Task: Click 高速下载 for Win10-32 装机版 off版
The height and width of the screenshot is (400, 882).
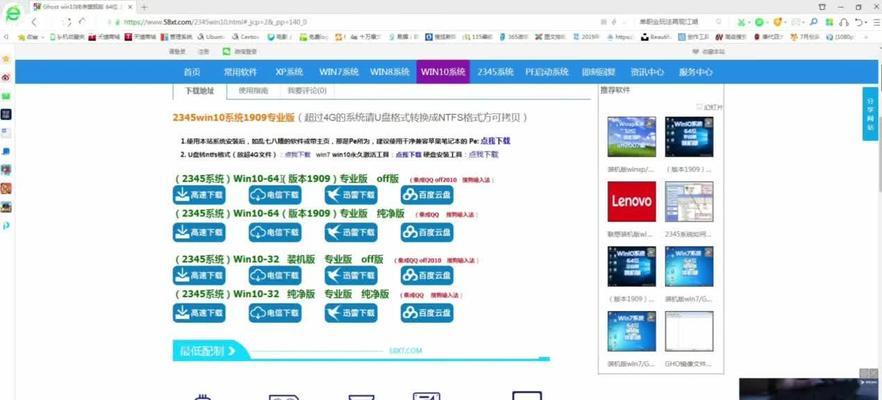Action: pyautogui.click(x=199, y=276)
